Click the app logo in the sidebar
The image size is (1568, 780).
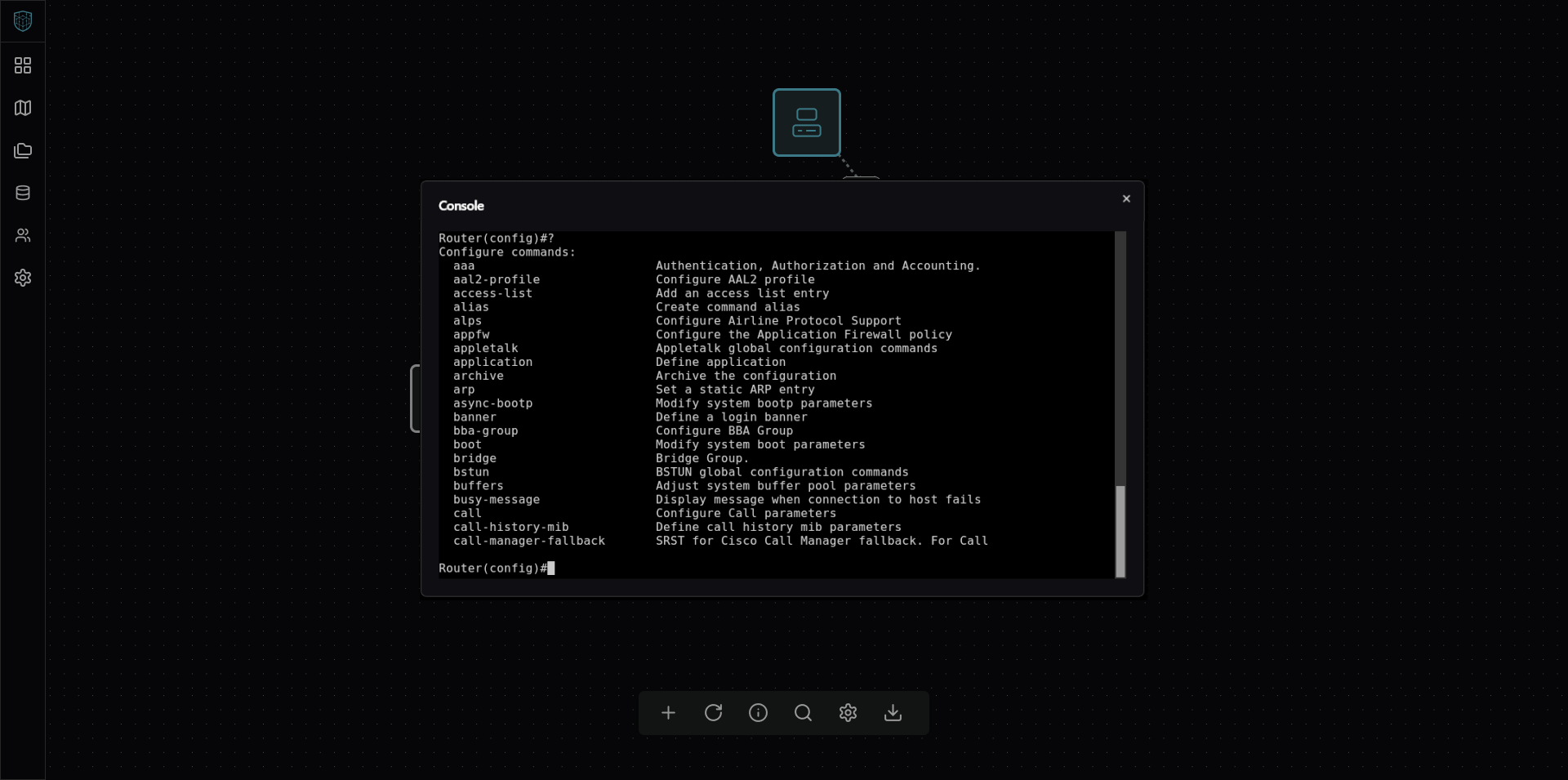[23, 21]
